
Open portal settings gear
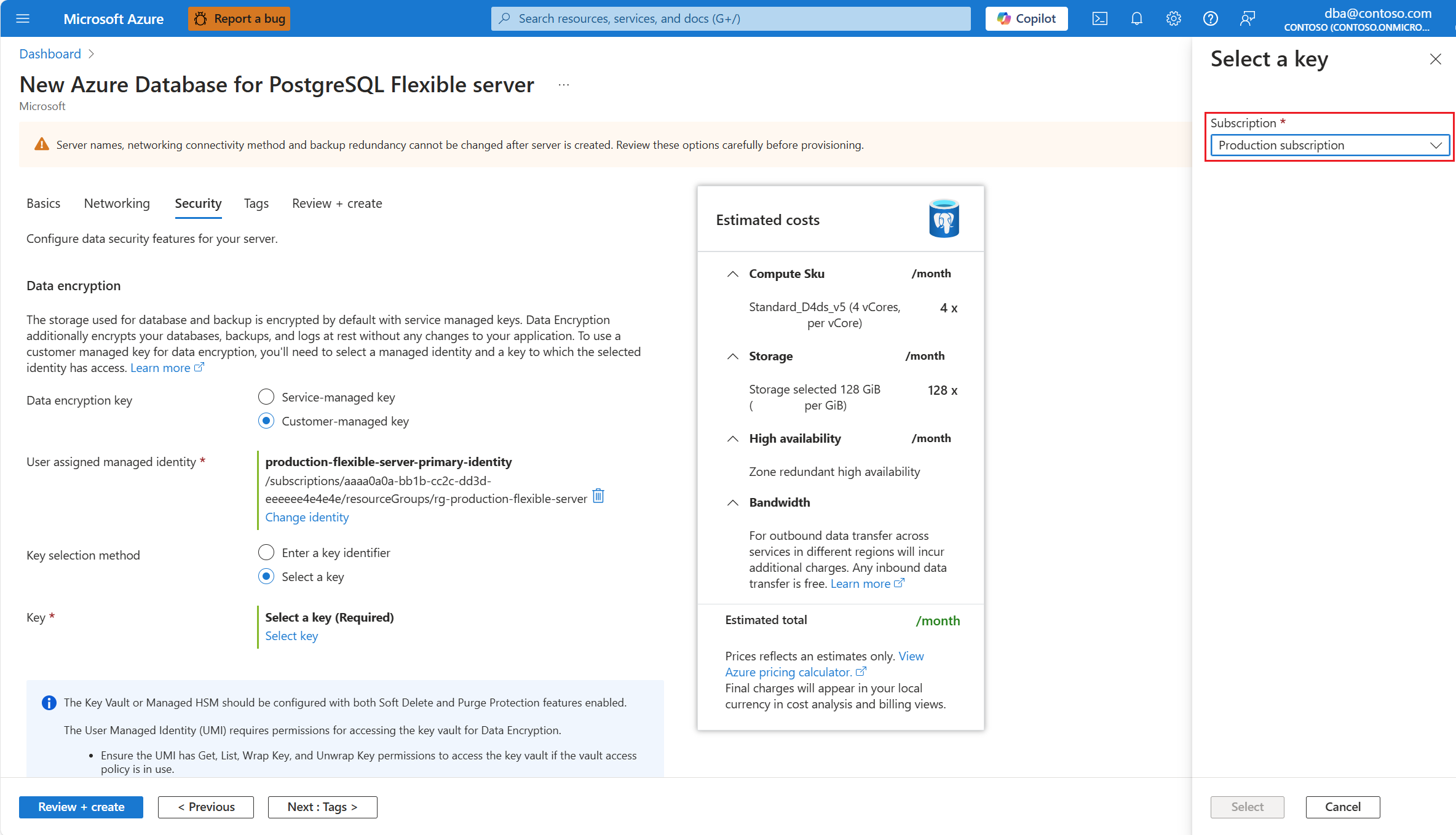pyautogui.click(x=1173, y=18)
